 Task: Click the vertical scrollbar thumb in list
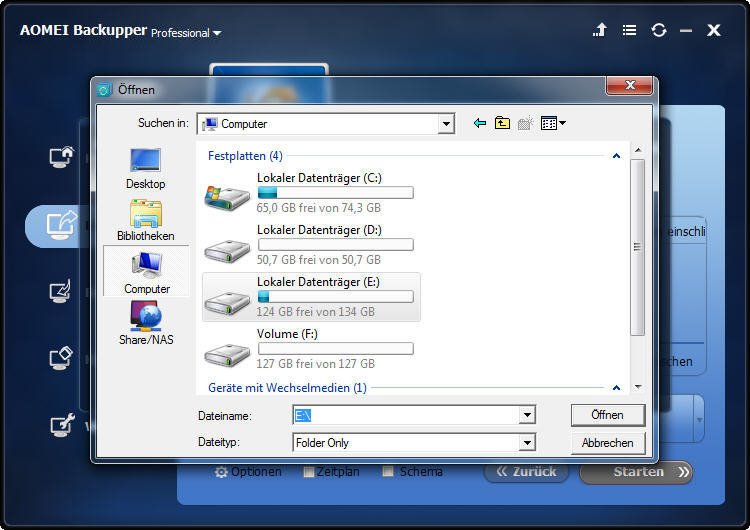click(638, 247)
